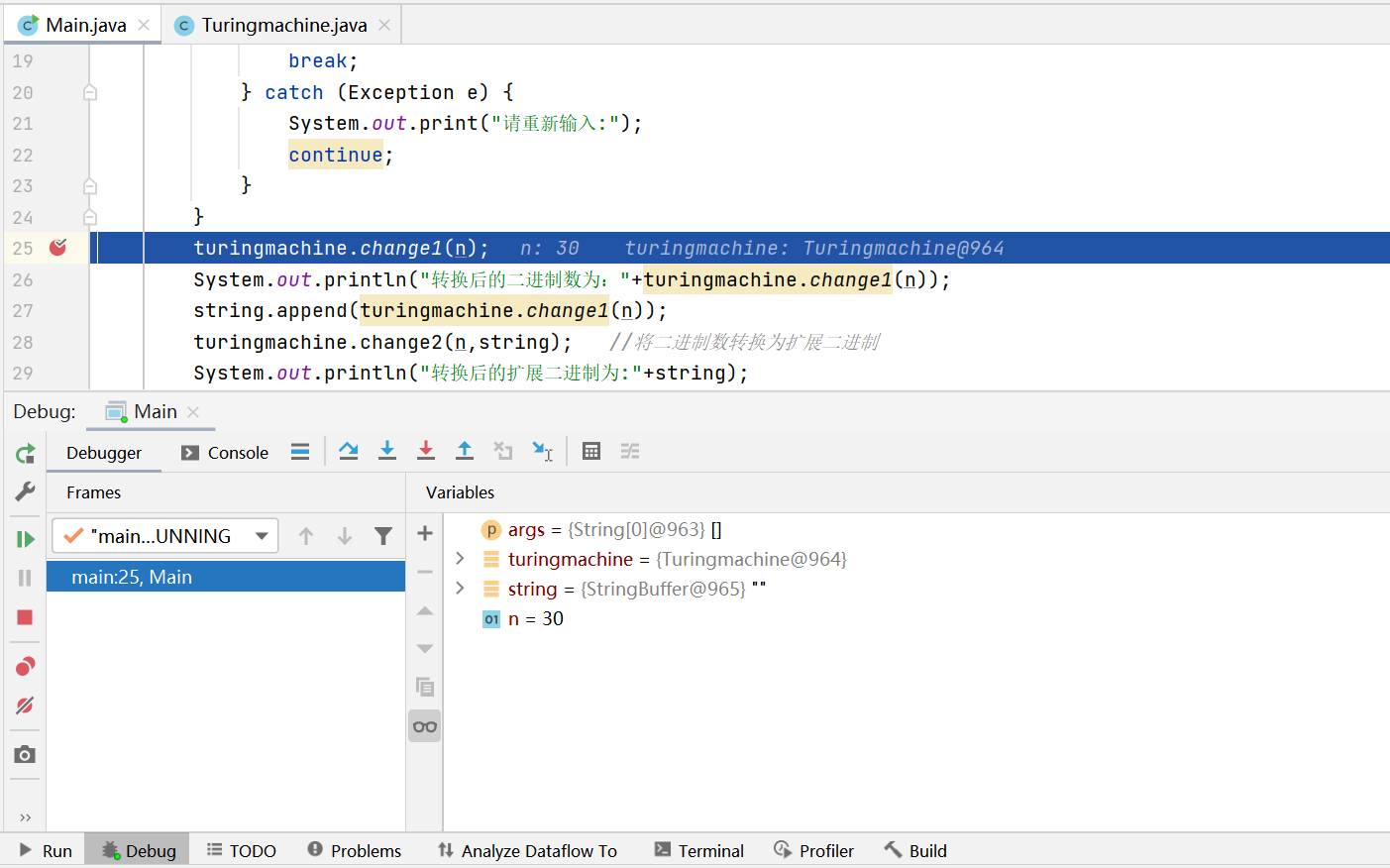Open the Profiler tool window

pos(813,850)
